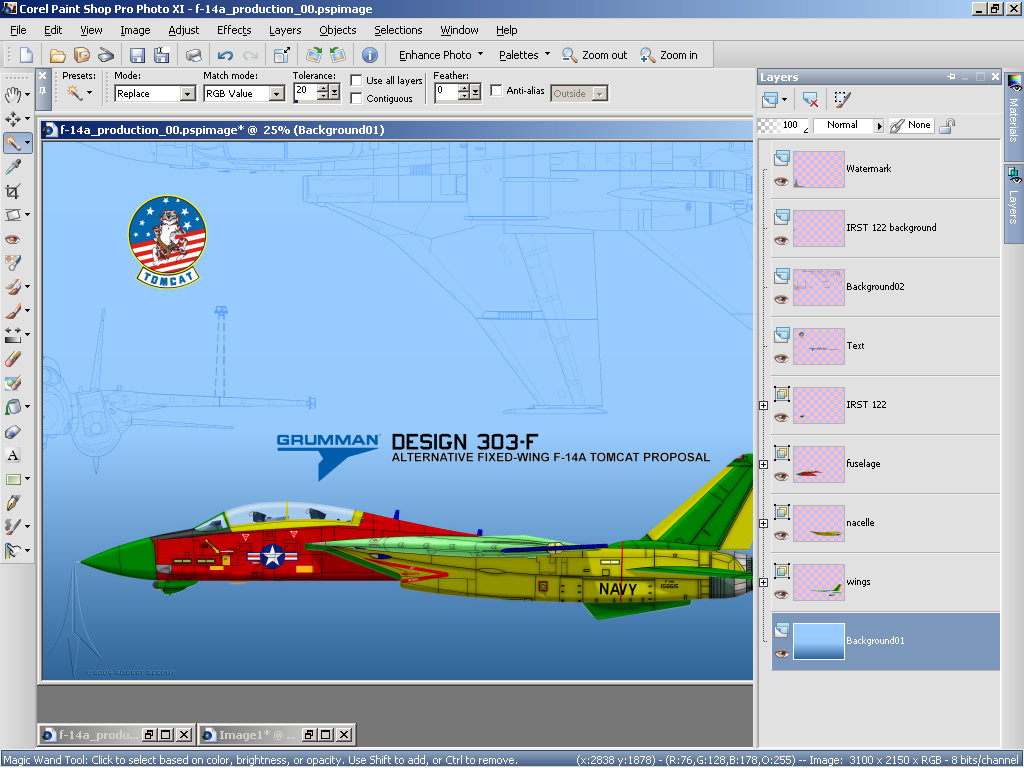
Task: Select the Crop tool
Action: (x=12, y=191)
